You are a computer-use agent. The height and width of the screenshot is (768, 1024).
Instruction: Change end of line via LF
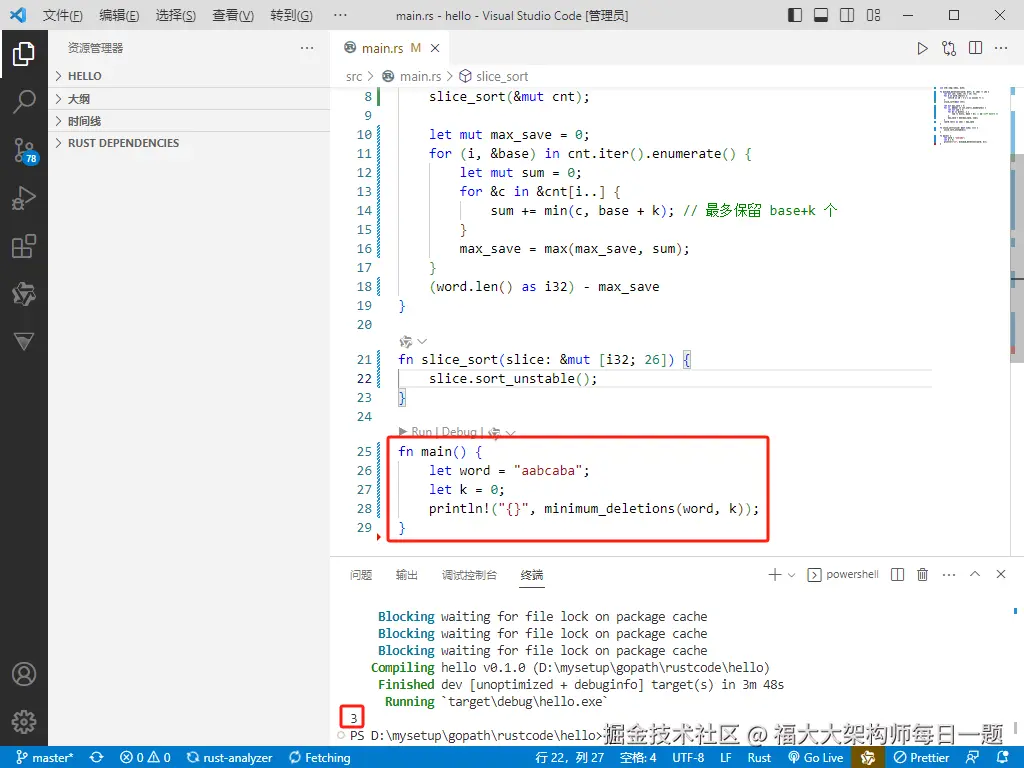[726, 758]
